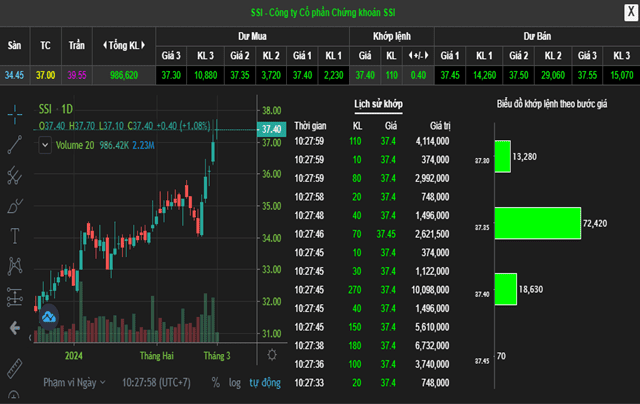Click the 10:27:58 (UTC+7) timezone selector

(x=156, y=382)
